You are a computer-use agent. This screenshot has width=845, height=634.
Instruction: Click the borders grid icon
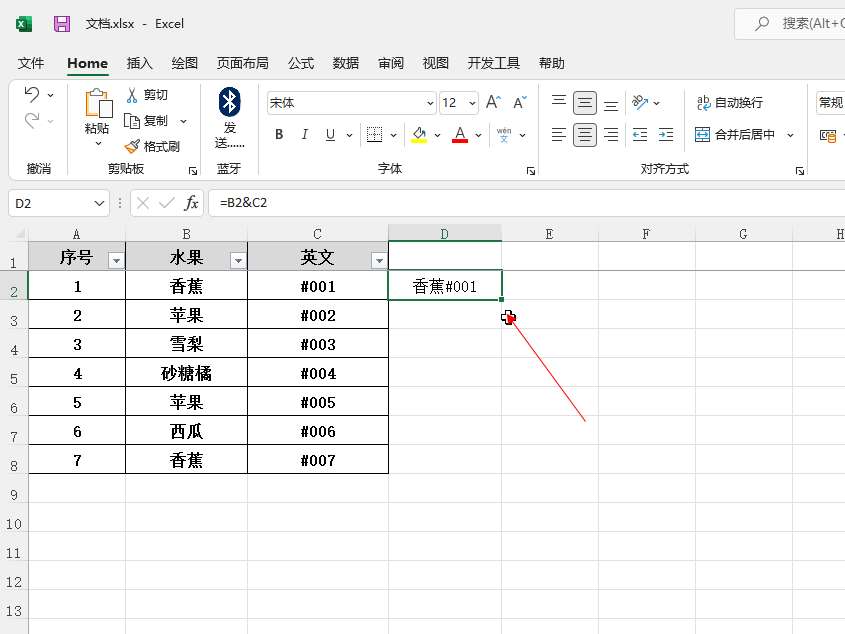(374, 134)
